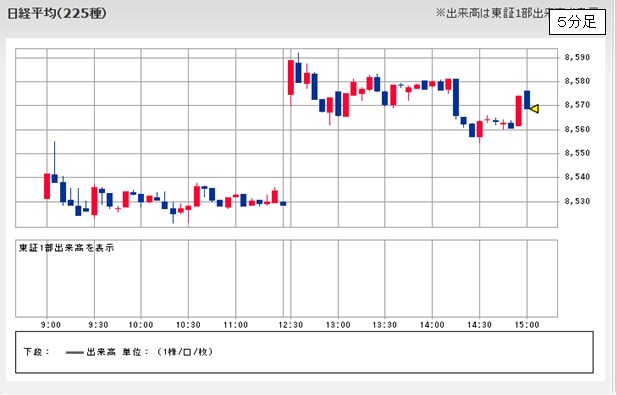The height and width of the screenshot is (395, 617).
Task: Click the long blue candlestick after 14:00
Action: (456, 98)
